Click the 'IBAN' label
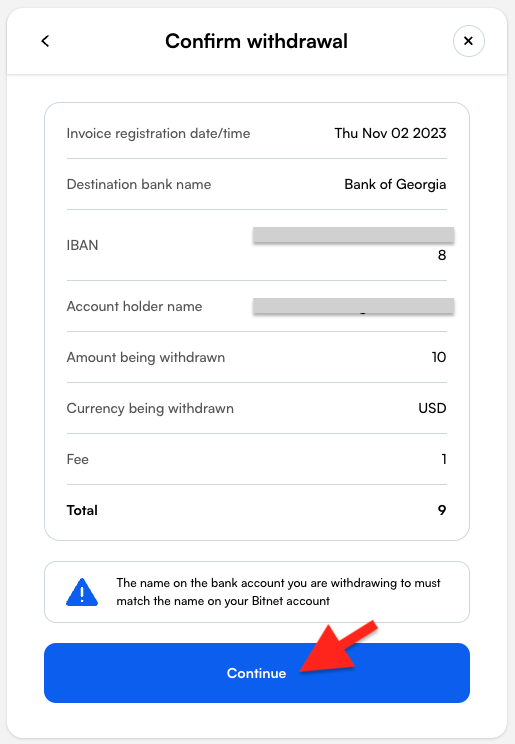This screenshot has width=515, height=744. point(82,245)
